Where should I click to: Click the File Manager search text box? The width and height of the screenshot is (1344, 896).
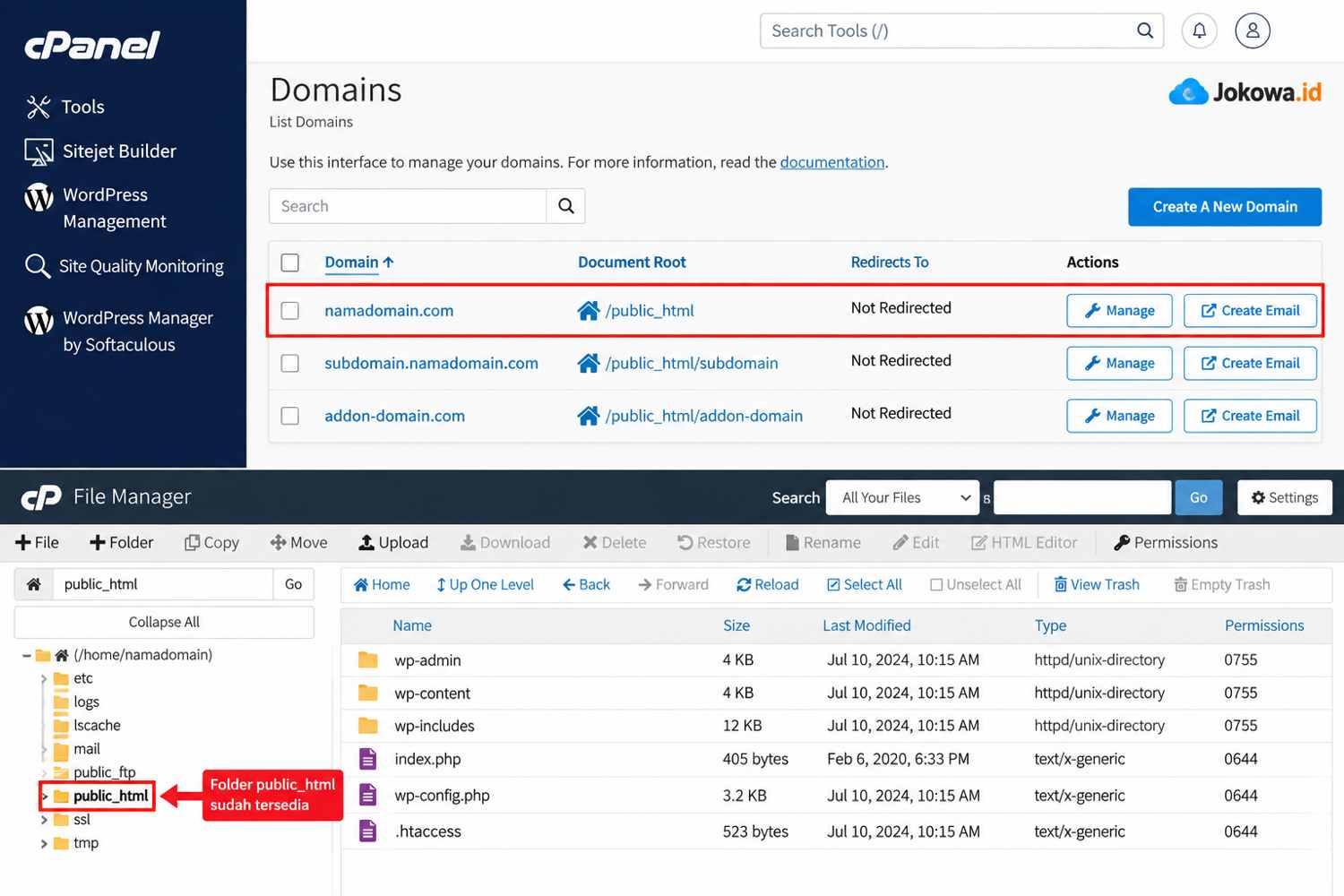1082,497
